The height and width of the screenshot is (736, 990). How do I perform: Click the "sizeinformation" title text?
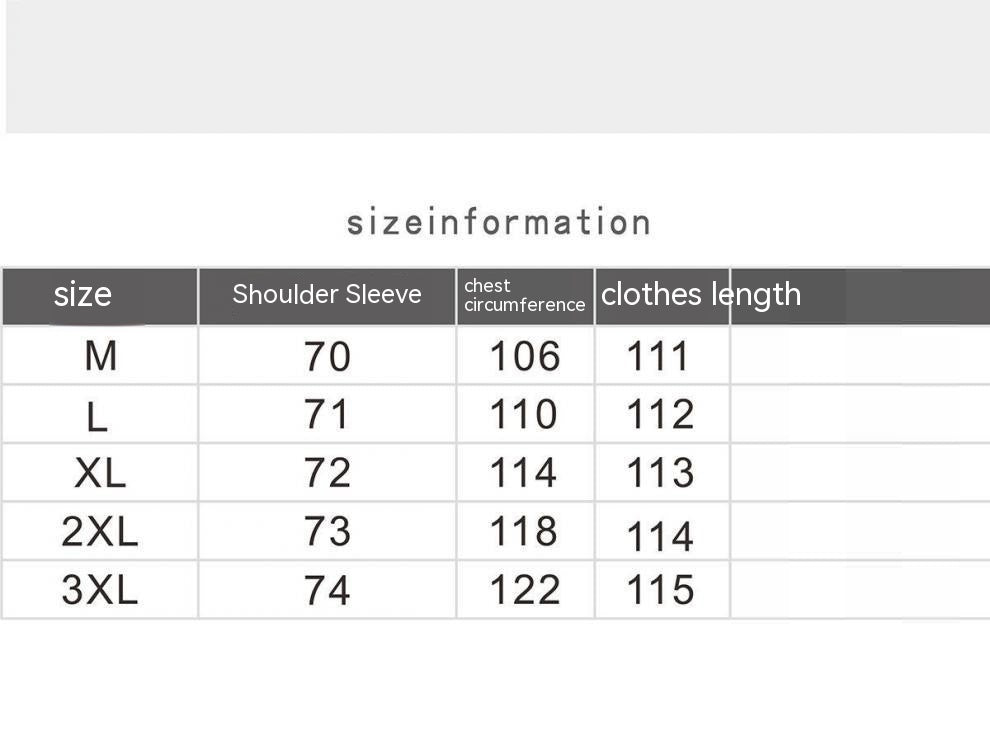[x=498, y=222]
